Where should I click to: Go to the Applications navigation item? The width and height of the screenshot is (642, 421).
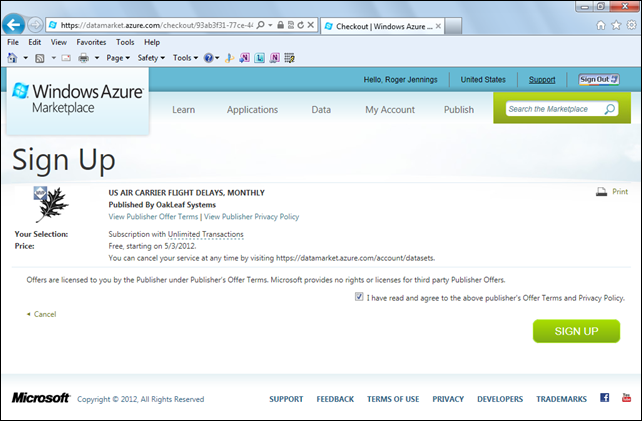pos(252,110)
